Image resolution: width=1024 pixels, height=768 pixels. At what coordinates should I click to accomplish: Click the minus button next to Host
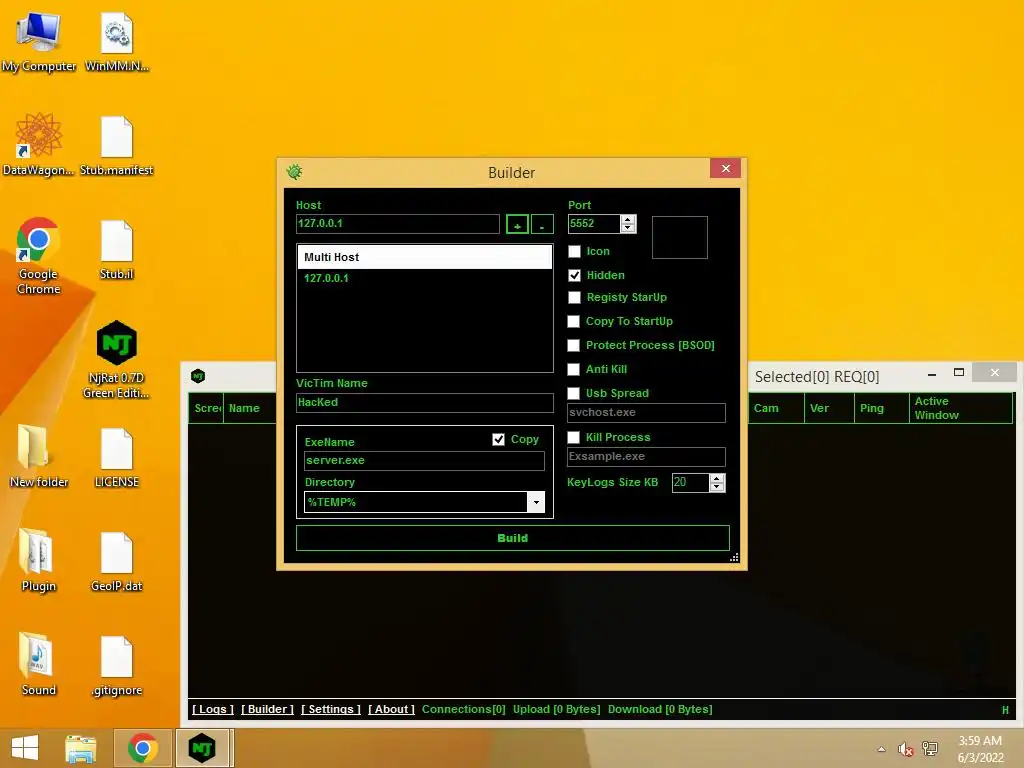(x=542, y=225)
